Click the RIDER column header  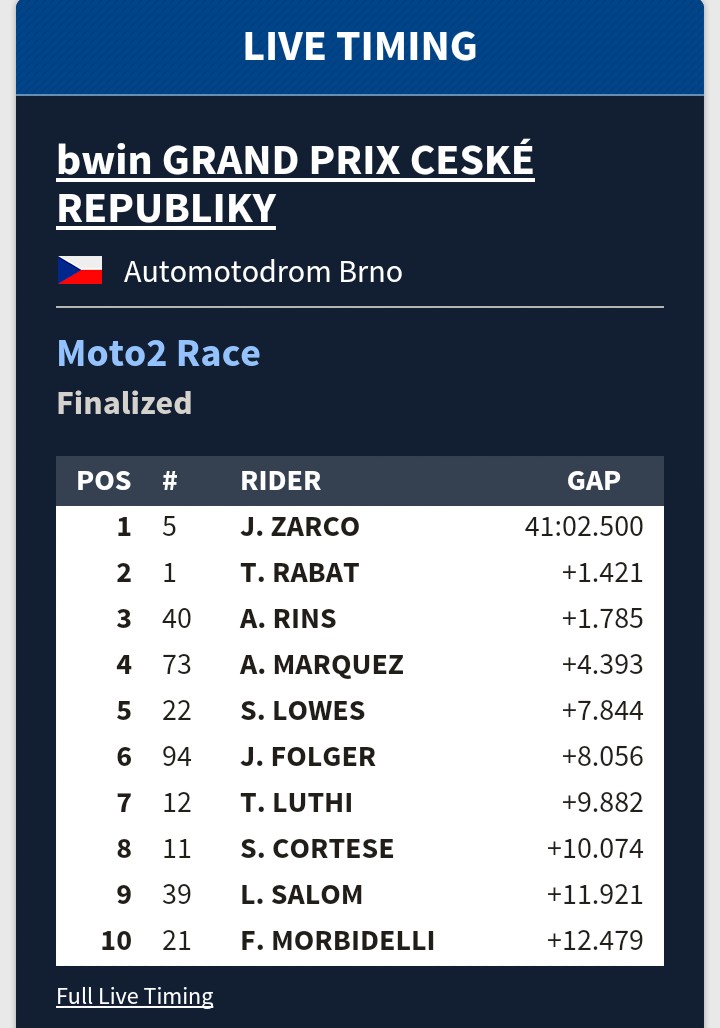pos(281,480)
